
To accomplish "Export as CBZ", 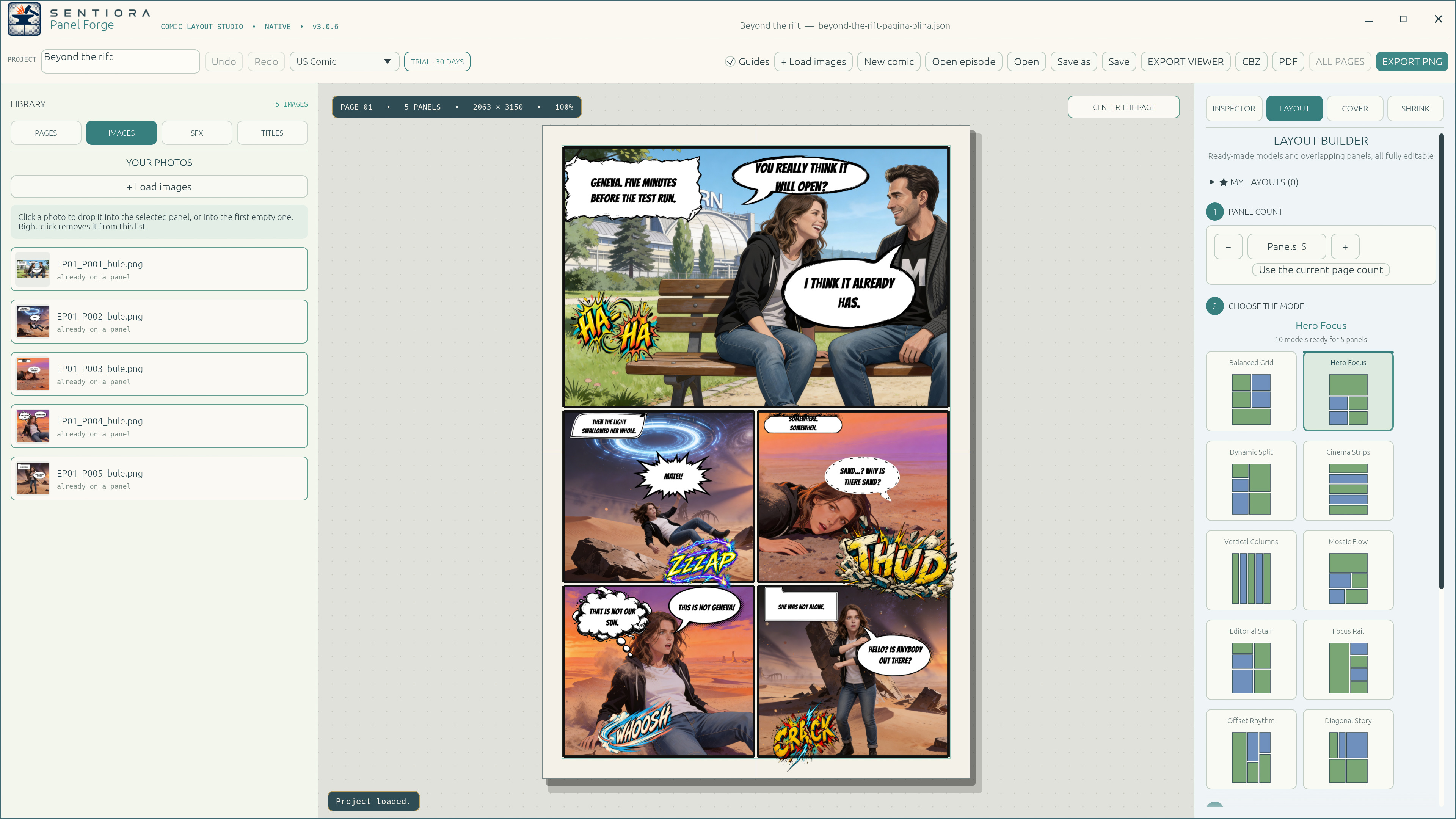I will pos(1251,61).
